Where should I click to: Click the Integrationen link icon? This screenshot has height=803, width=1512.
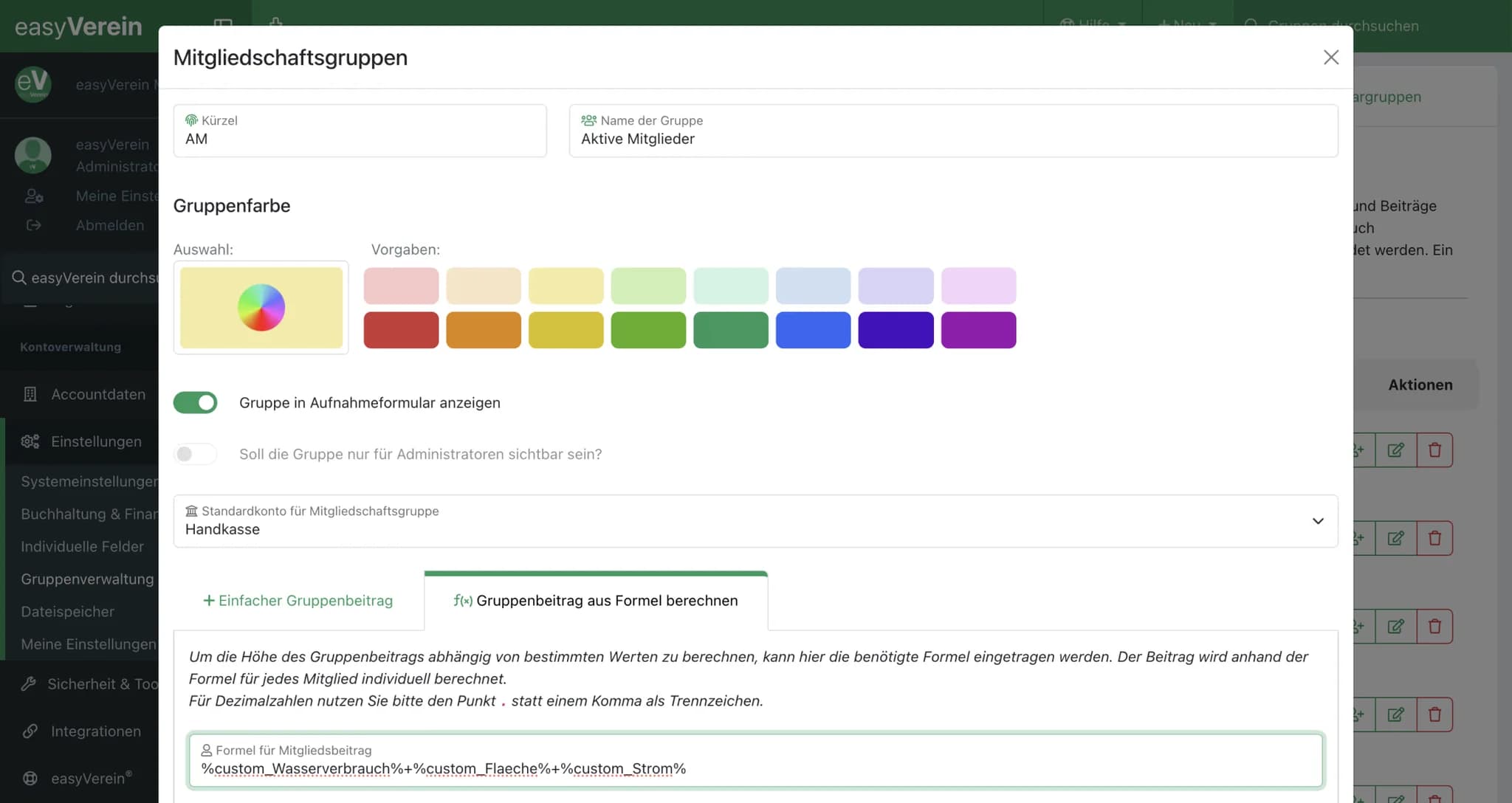tap(30, 731)
